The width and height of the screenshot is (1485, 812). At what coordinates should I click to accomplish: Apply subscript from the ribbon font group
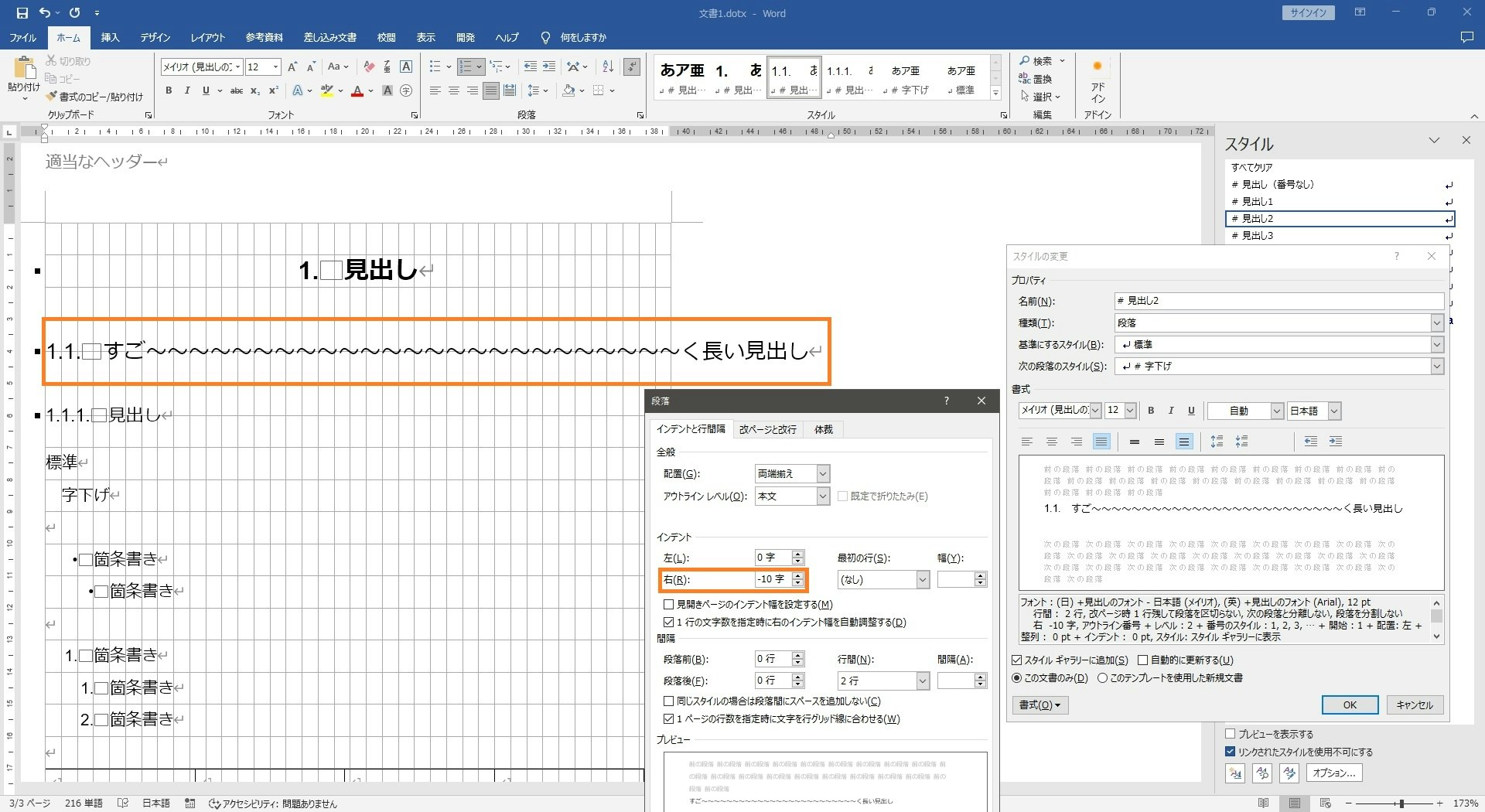click(255, 90)
